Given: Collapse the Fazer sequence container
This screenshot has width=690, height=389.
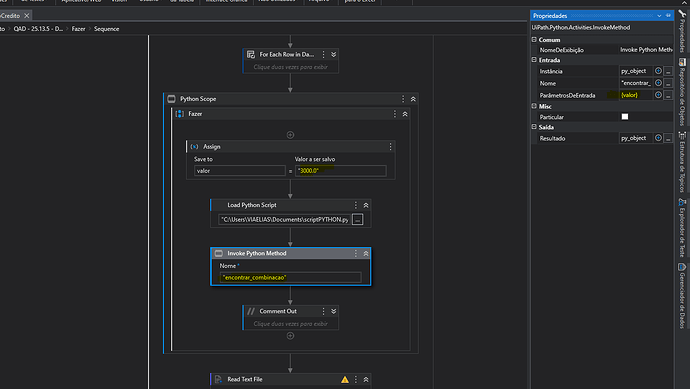Looking at the screenshot, I should (405, 114).
